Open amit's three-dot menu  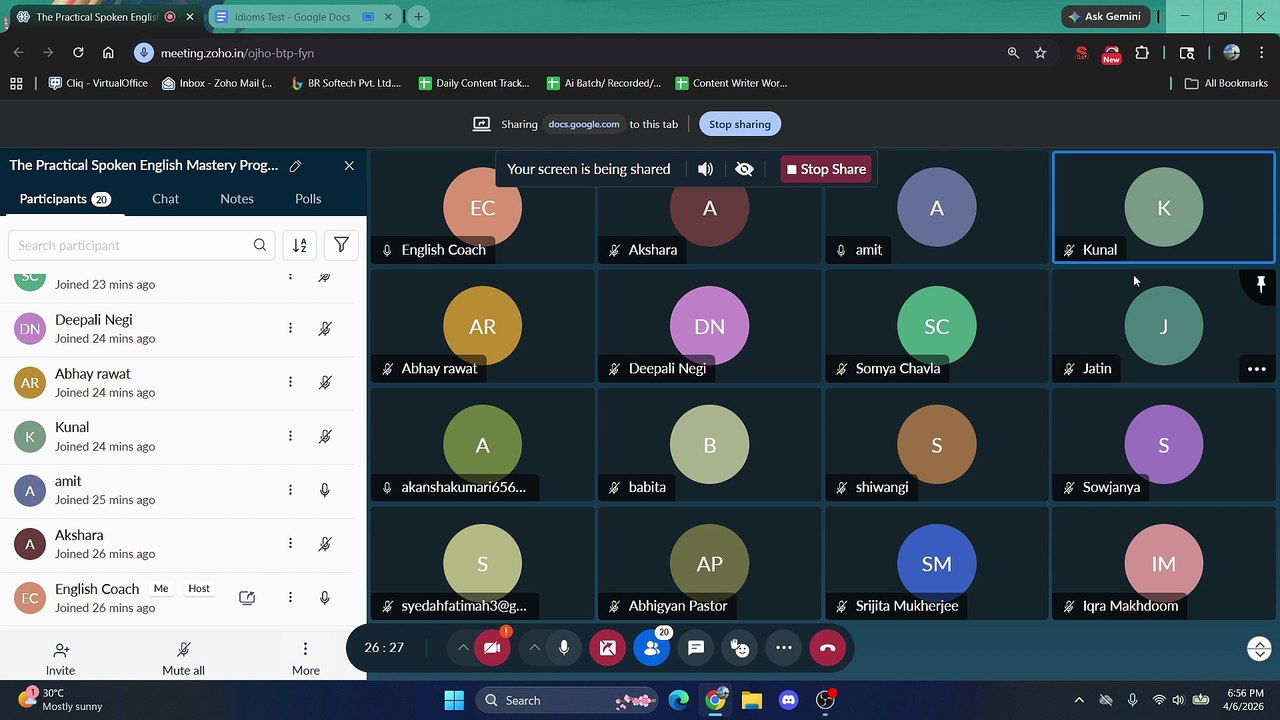(290, 490)
